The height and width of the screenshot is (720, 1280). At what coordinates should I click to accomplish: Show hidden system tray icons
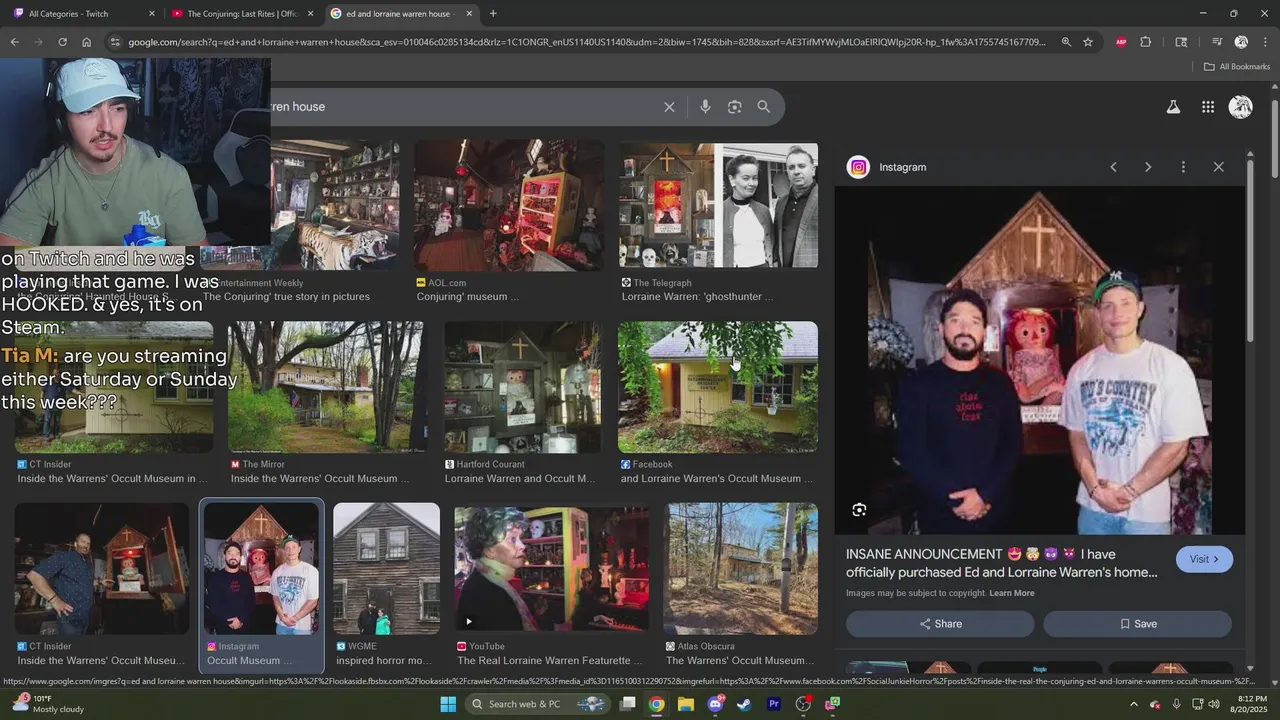click(x=1134, y=704)
